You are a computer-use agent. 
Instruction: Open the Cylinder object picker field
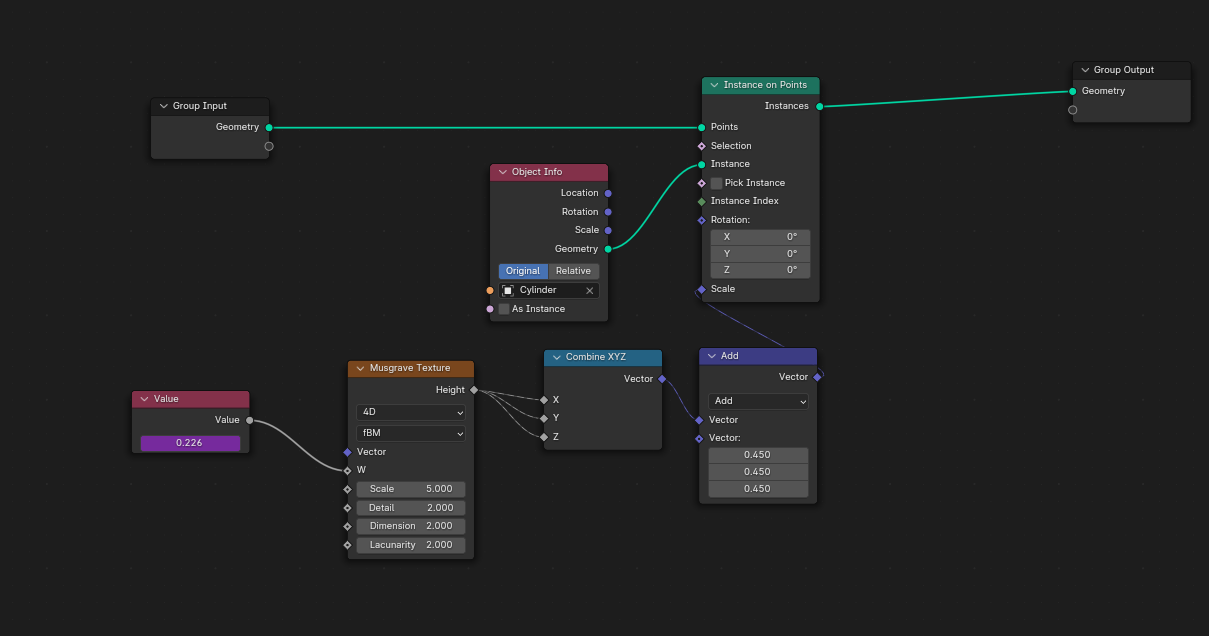click(549, 291)
